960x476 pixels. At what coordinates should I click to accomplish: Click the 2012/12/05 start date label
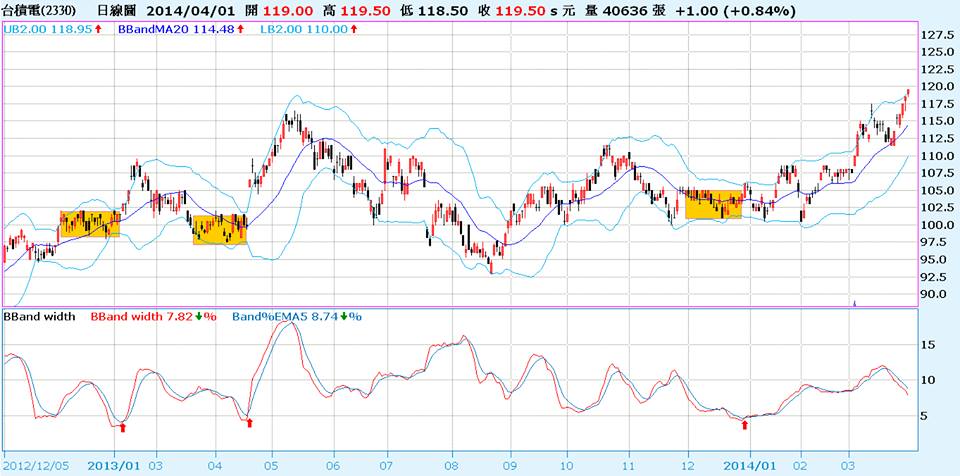37,466
